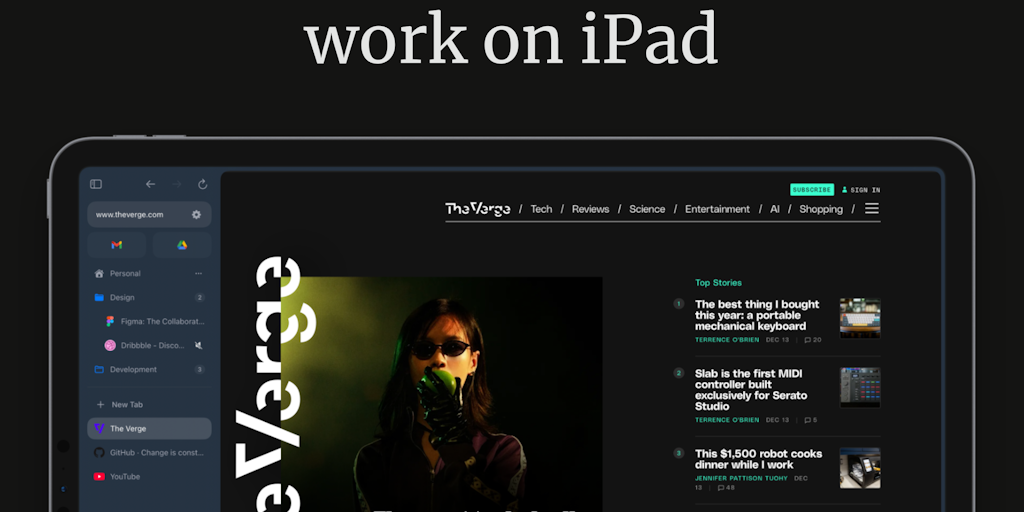Click the hero image of woman with sunglasses
Viewport: 1024px width, 512px height.
441,394
